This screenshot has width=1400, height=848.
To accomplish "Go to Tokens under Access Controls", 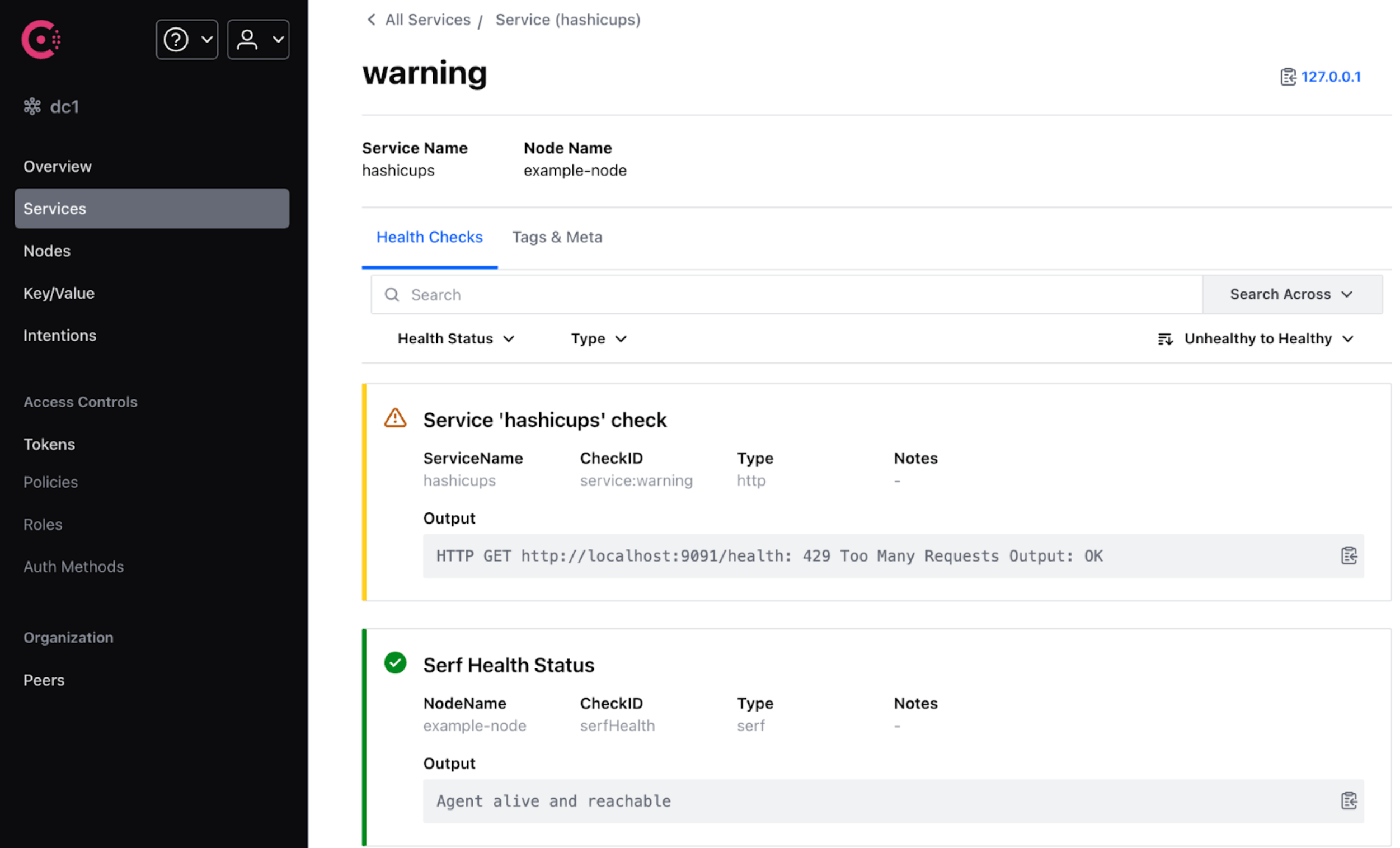I will click(49, 444).
